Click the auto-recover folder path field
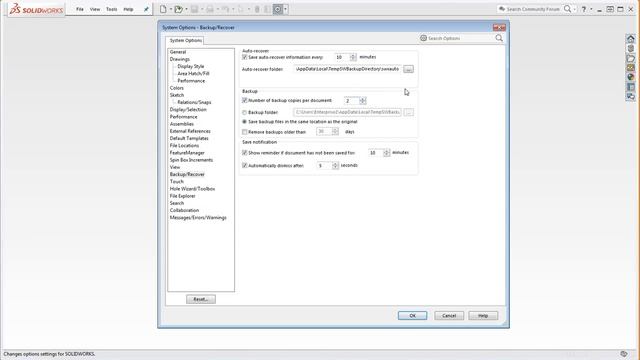Image resolution: width=640 pixels, height=360 pixels. [347, 69]
